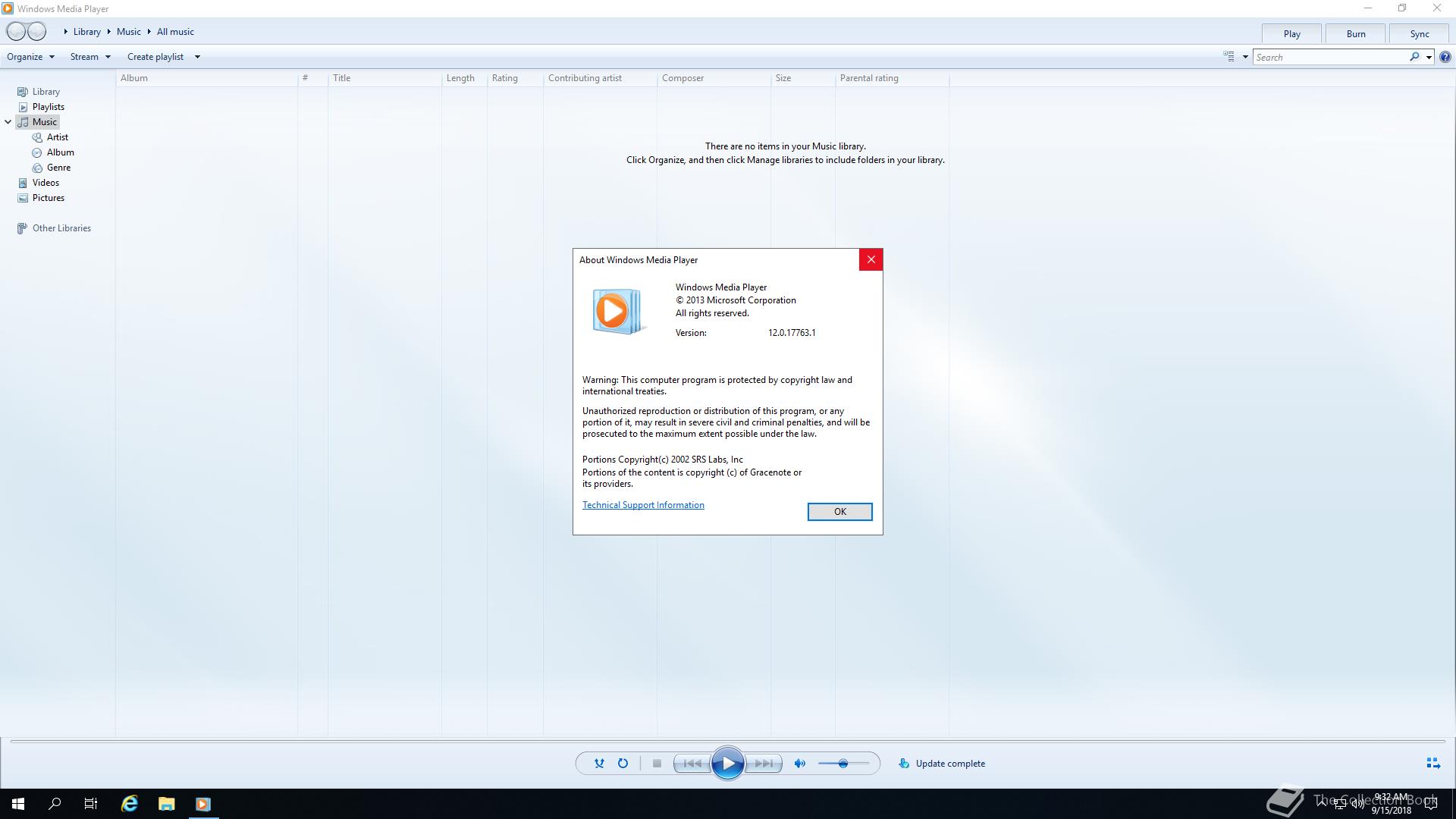Skip to next track icon

(x=764, y=764)
